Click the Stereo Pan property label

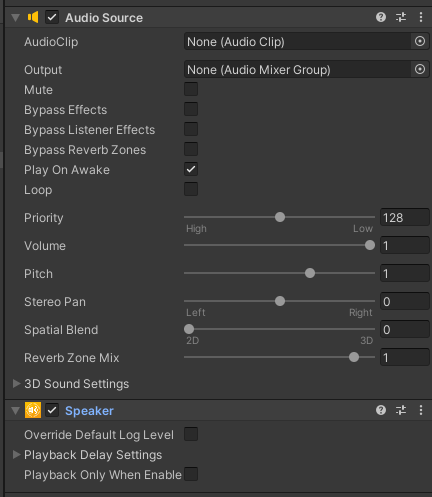coord(55,302)
